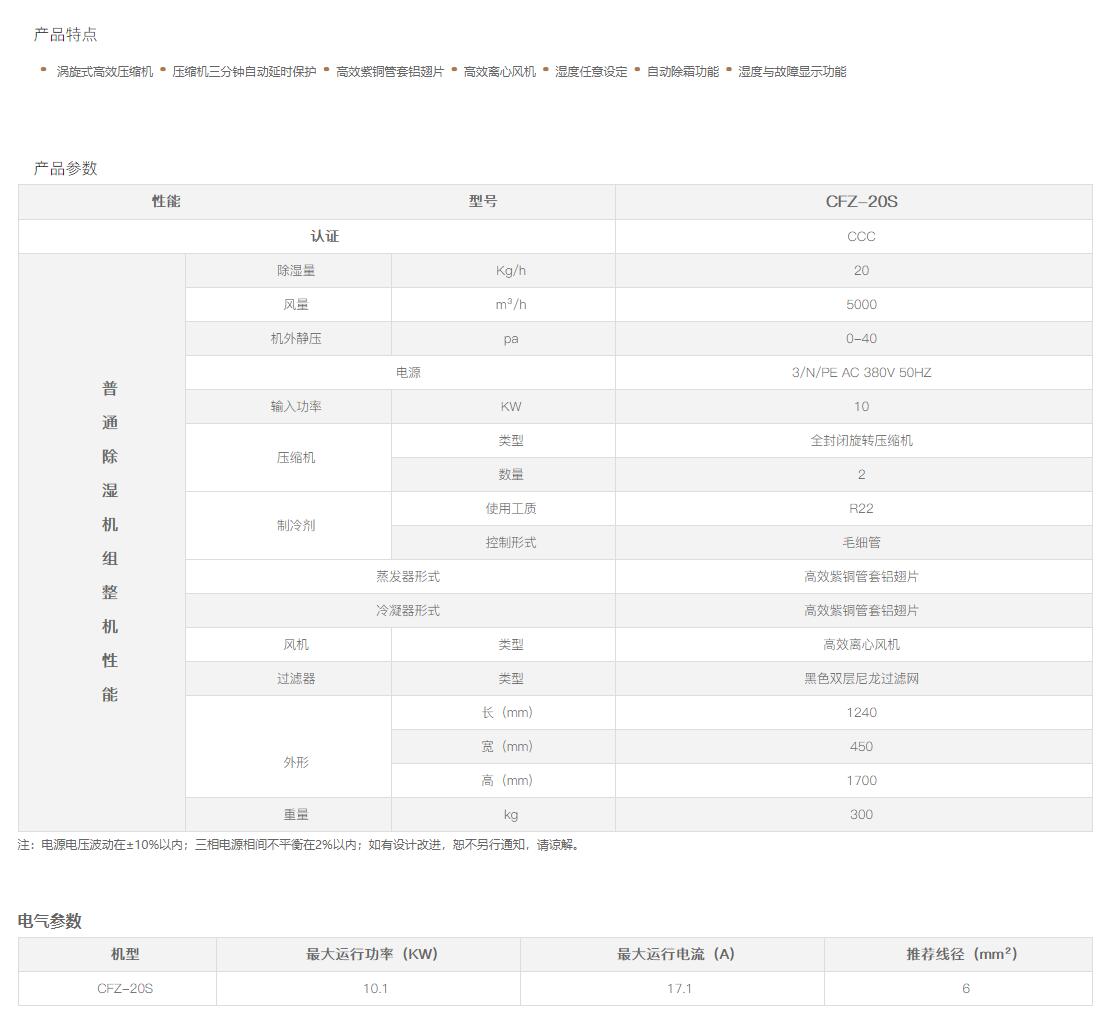Click the 17.1 maximum current value
The width and height of the screenshot is (1115, 1032).
(679, 989)
